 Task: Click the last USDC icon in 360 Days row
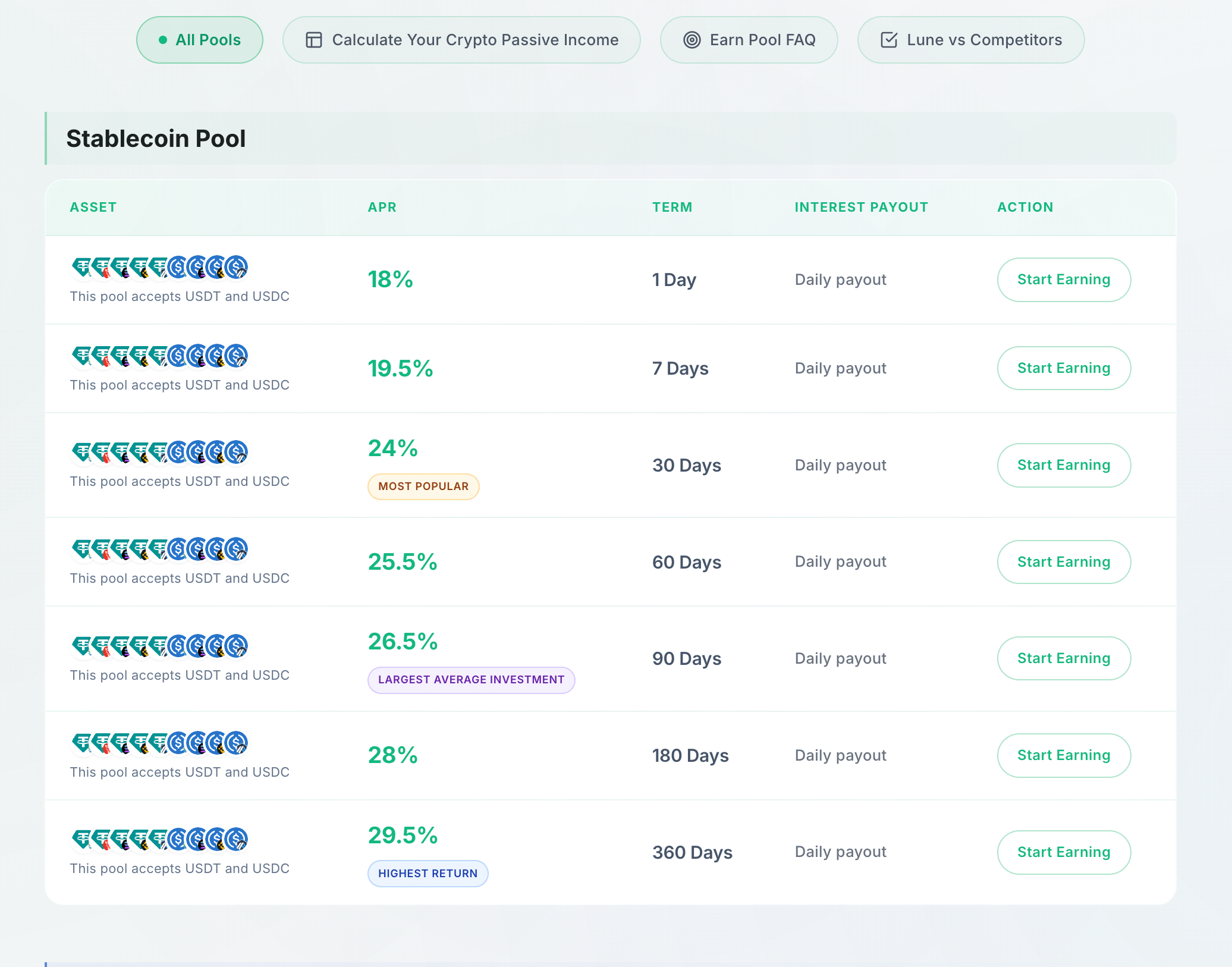(237, 839)
